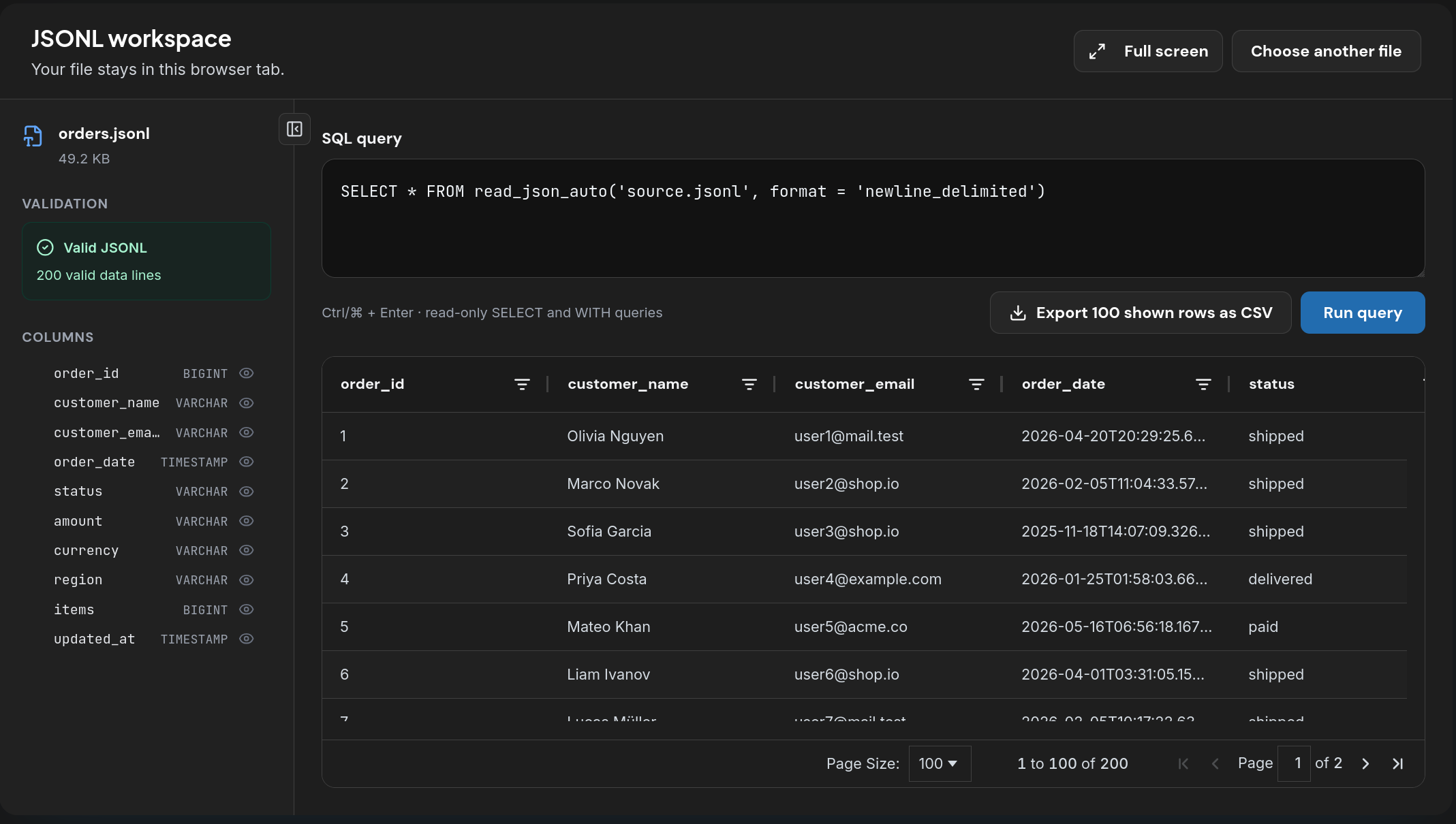
Task: Click the Full screen button
Action: [x=1148, y=51]
